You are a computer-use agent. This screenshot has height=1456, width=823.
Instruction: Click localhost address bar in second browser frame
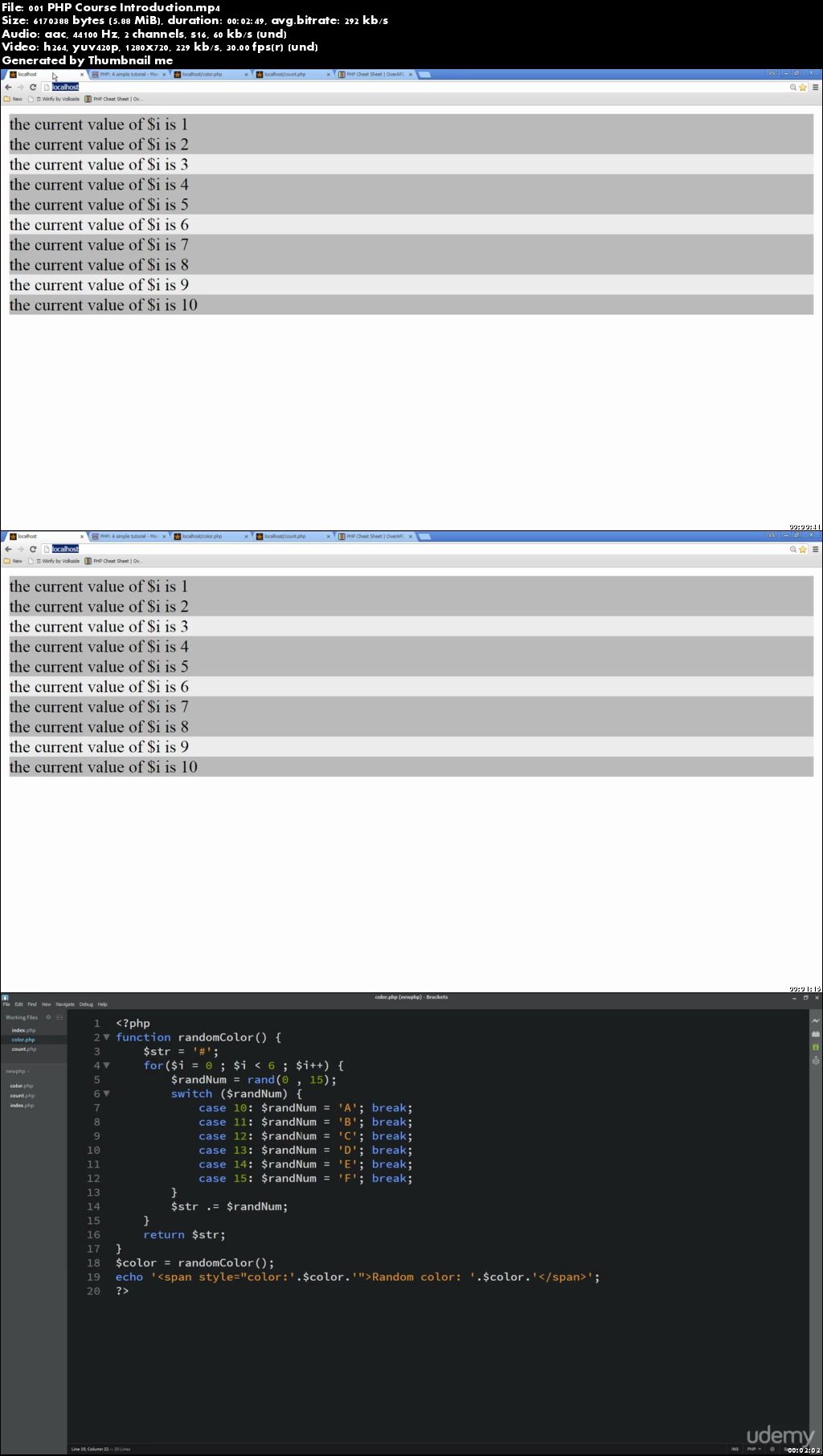(x=414, y=549)
